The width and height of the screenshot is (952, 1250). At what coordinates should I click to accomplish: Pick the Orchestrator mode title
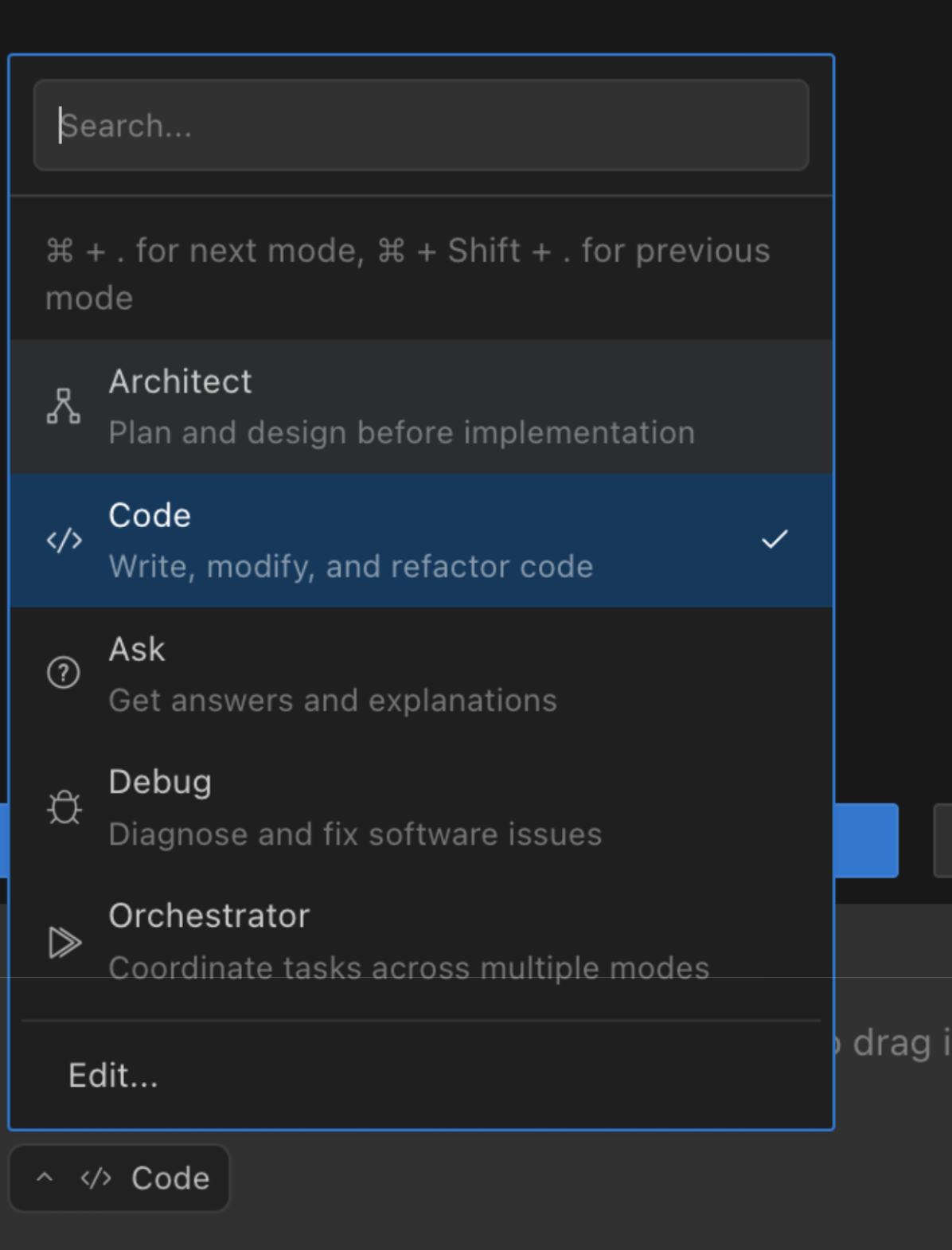pos(209,916)
